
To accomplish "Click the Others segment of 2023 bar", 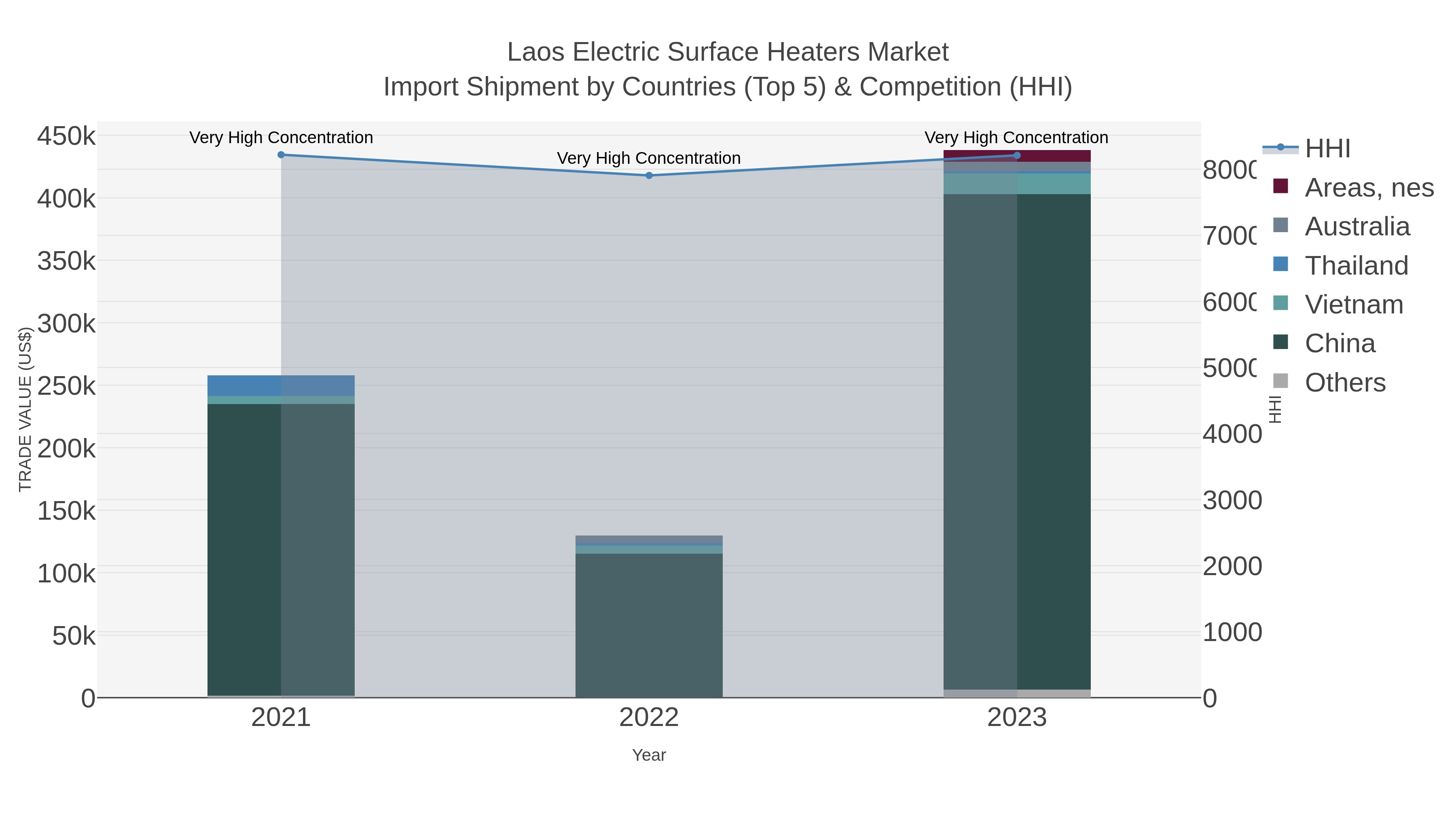I will tap(1017, 694).
